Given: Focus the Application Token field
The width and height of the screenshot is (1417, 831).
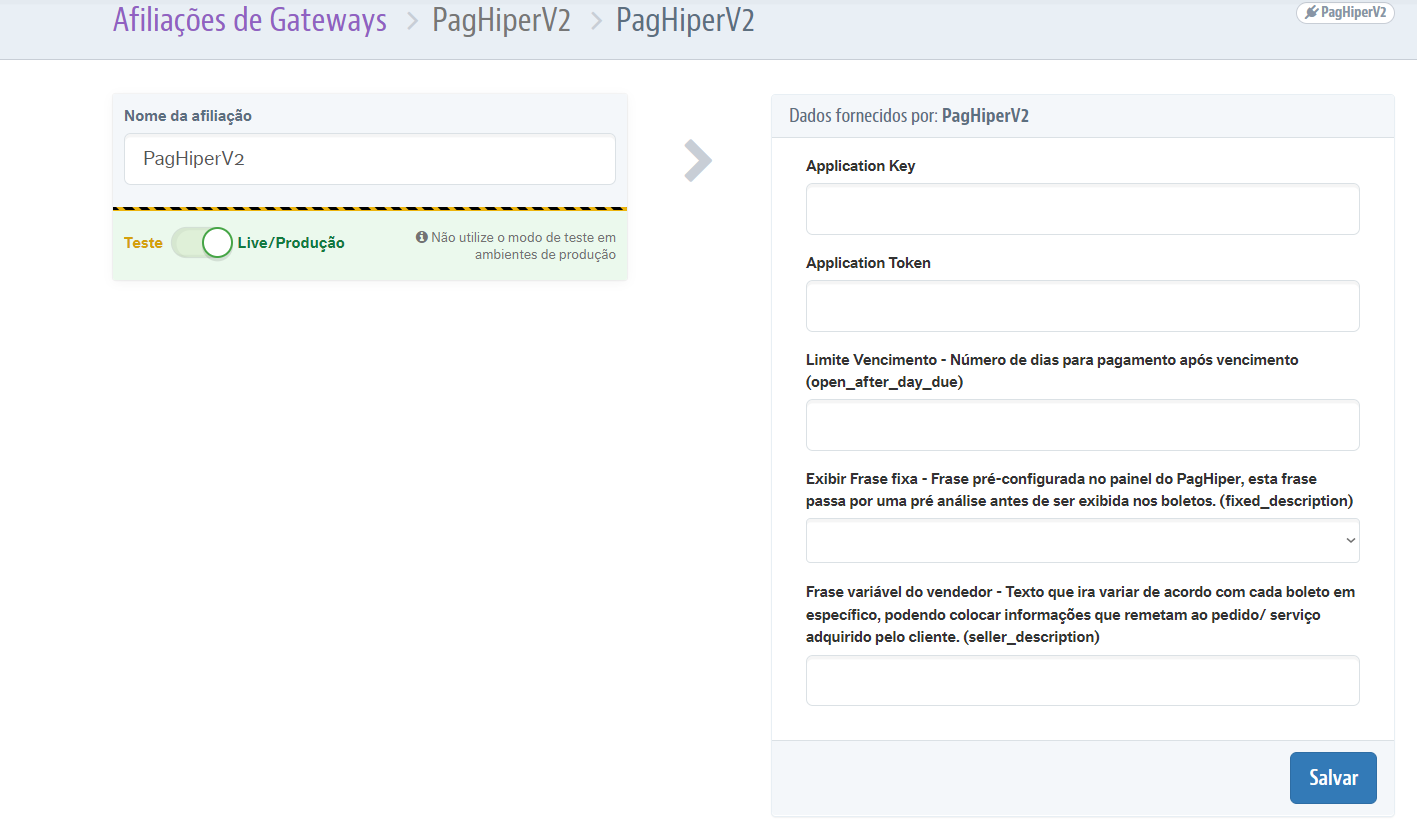Looking at the screenshot, I should [1083, 306].
